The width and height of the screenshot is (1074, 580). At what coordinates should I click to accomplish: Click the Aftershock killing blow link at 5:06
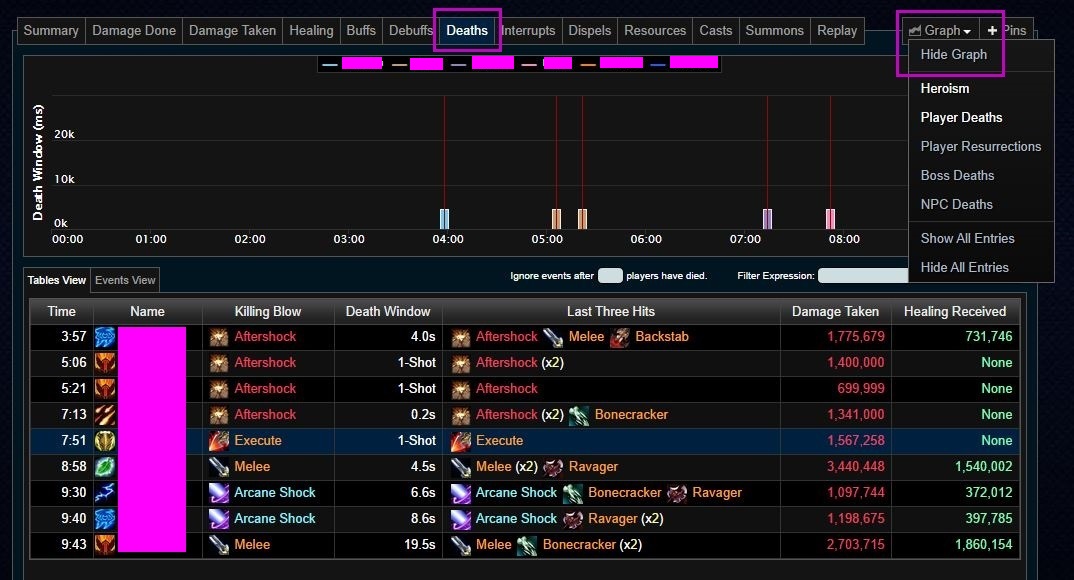265,363
